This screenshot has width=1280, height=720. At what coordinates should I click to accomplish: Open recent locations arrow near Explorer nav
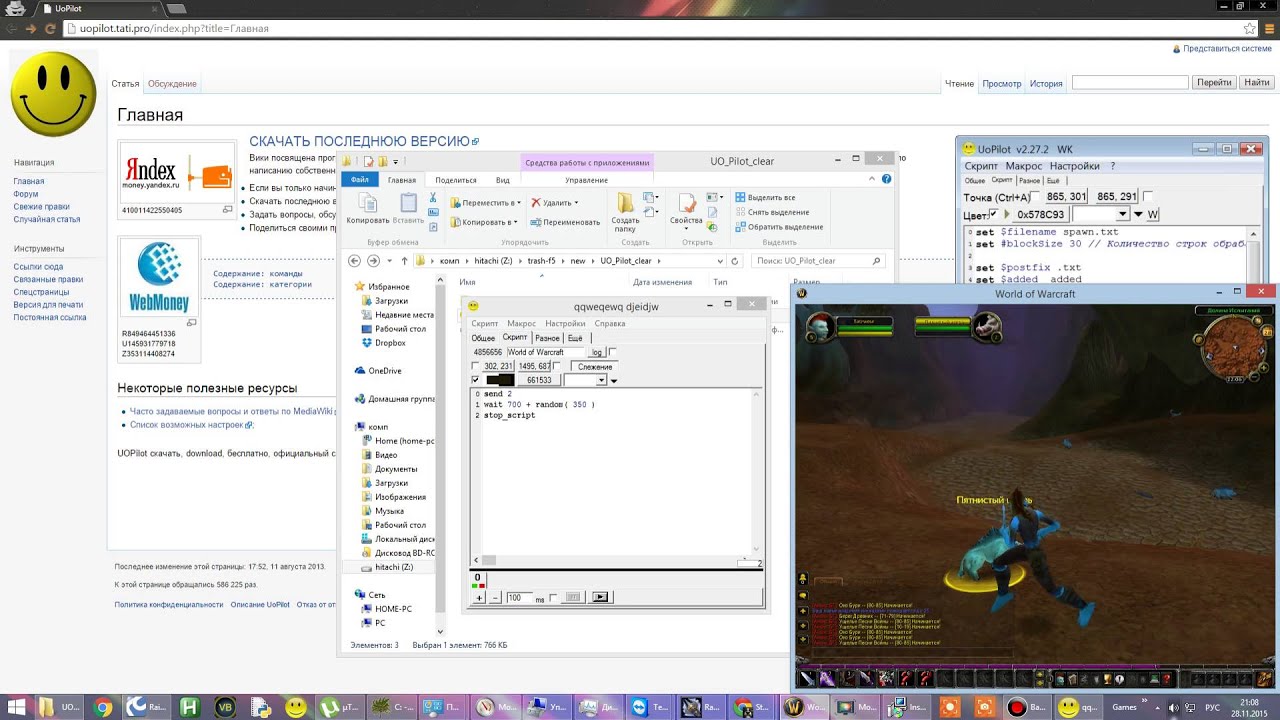pos(389,261)
